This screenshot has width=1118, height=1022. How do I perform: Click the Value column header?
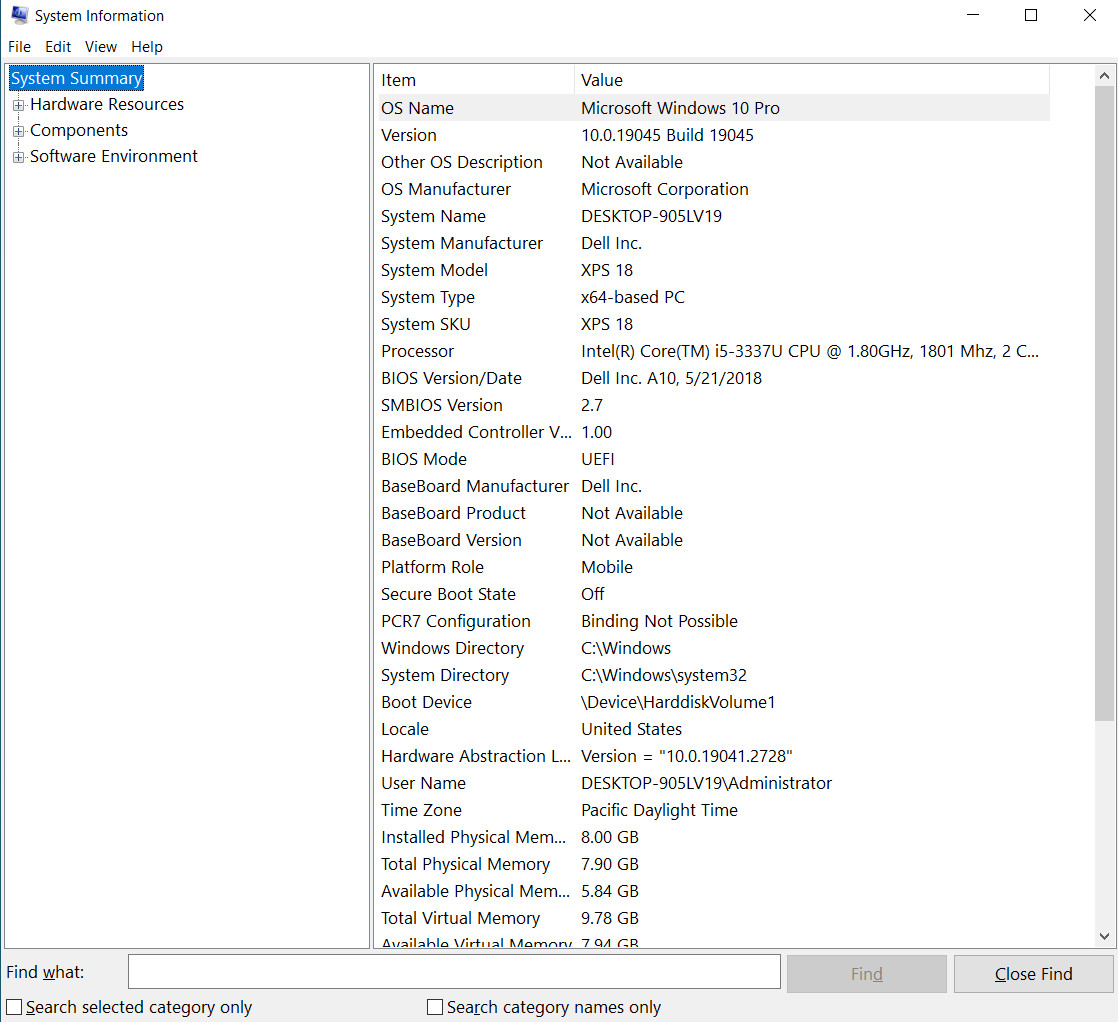pyautogui.click(x=811, y=80)
